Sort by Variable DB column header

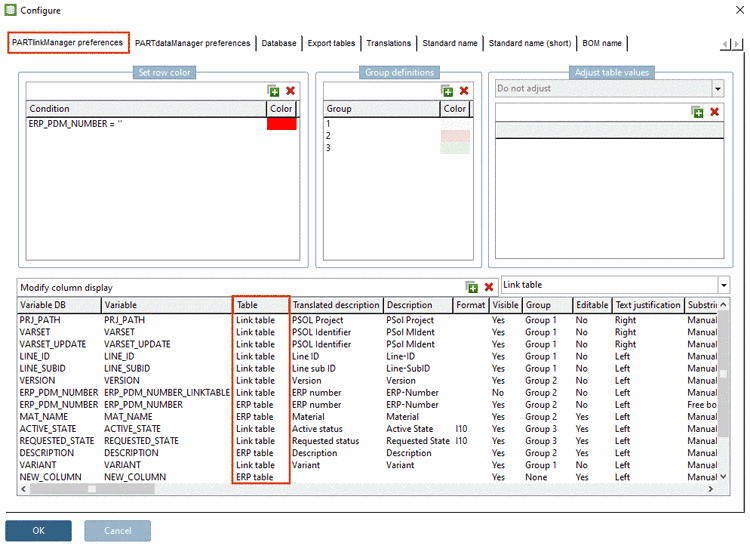pyautogui.click(x=59, y=305)
